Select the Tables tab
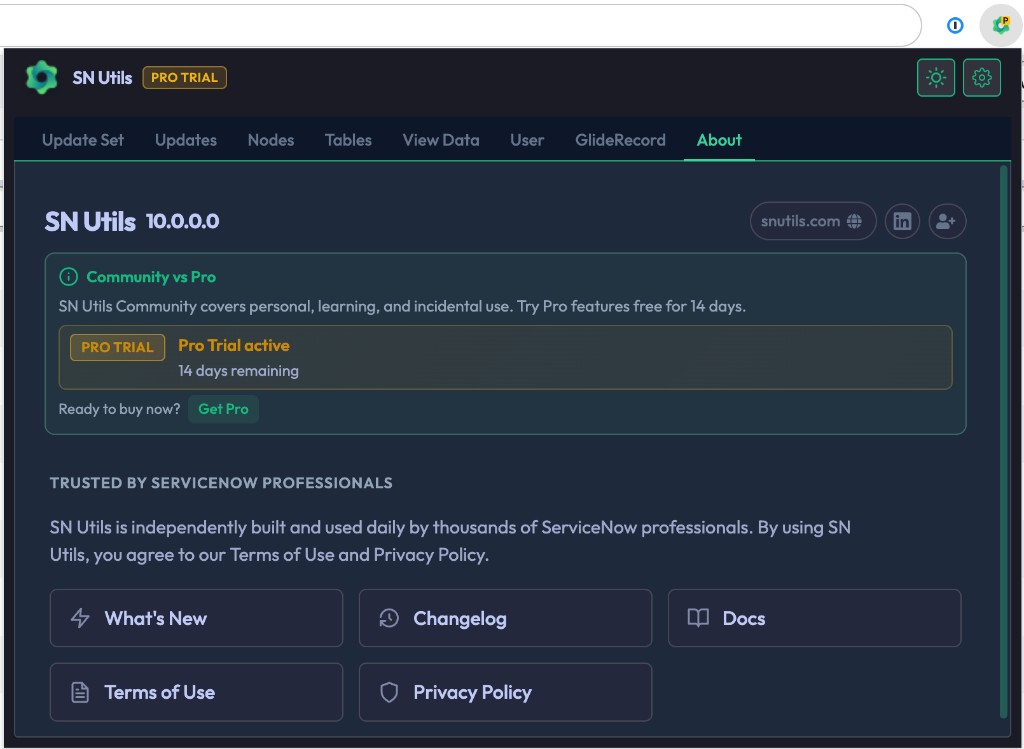This screenshot has height=749, width=1024. (x=348, y=140)
